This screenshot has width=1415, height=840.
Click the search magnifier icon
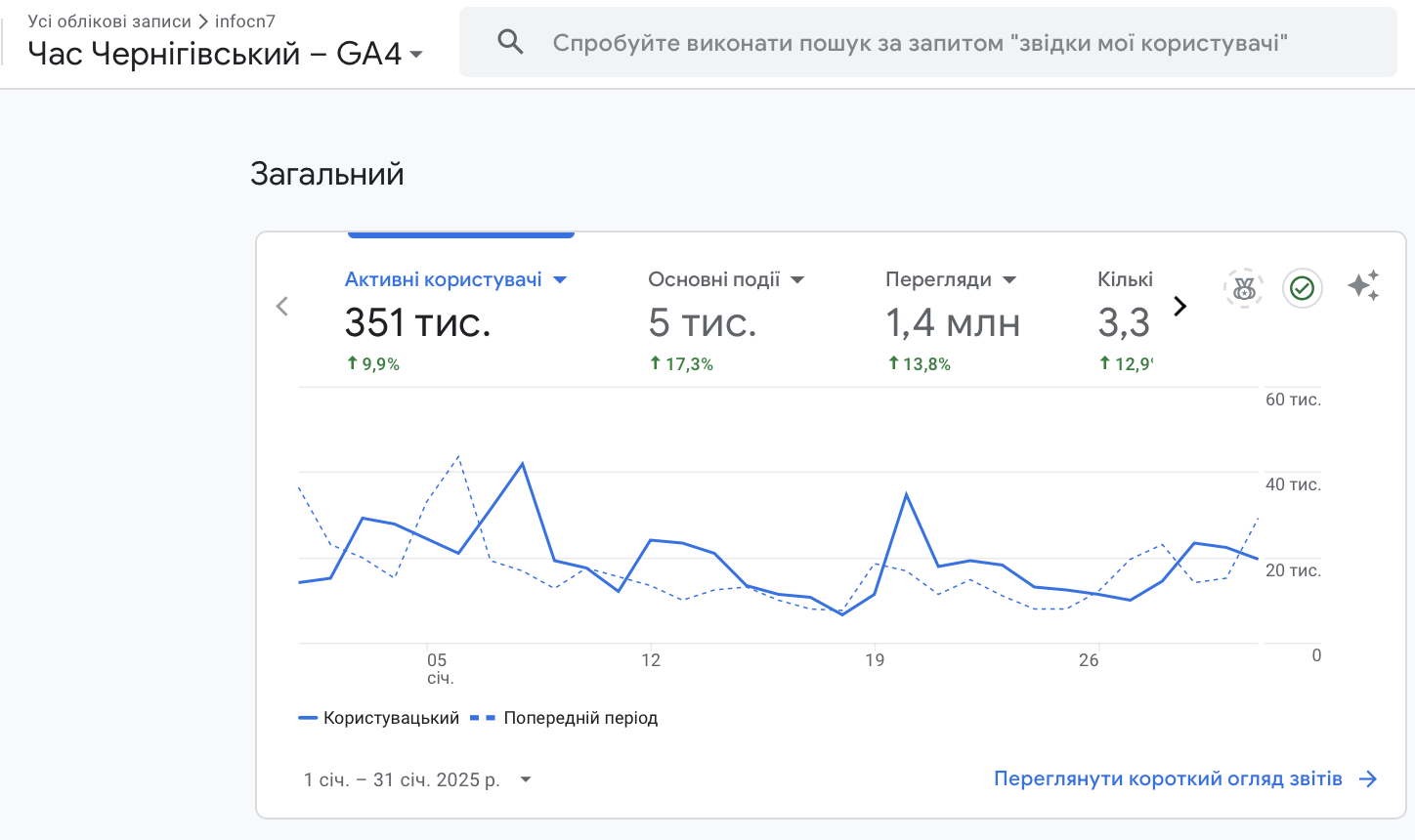pos(510,42)
